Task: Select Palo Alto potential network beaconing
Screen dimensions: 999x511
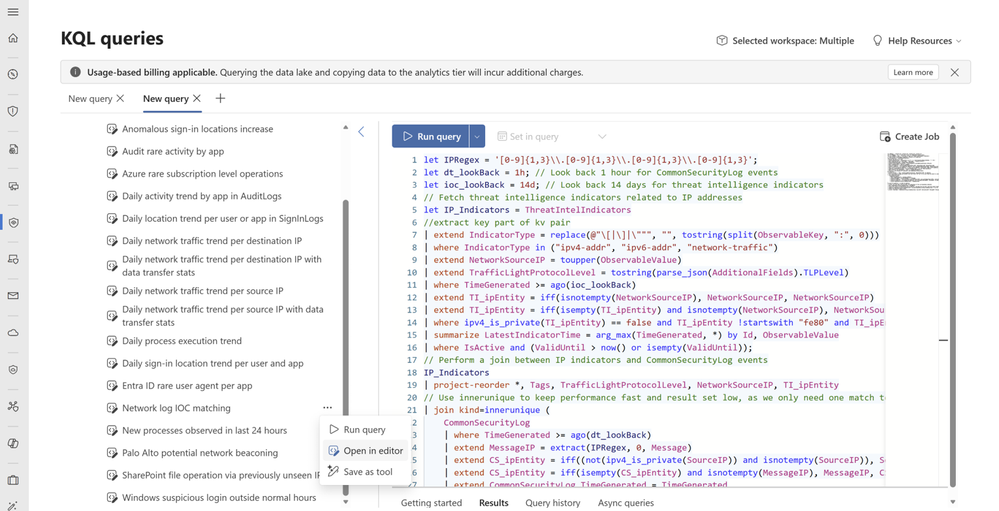Action: tap(200, 452)
